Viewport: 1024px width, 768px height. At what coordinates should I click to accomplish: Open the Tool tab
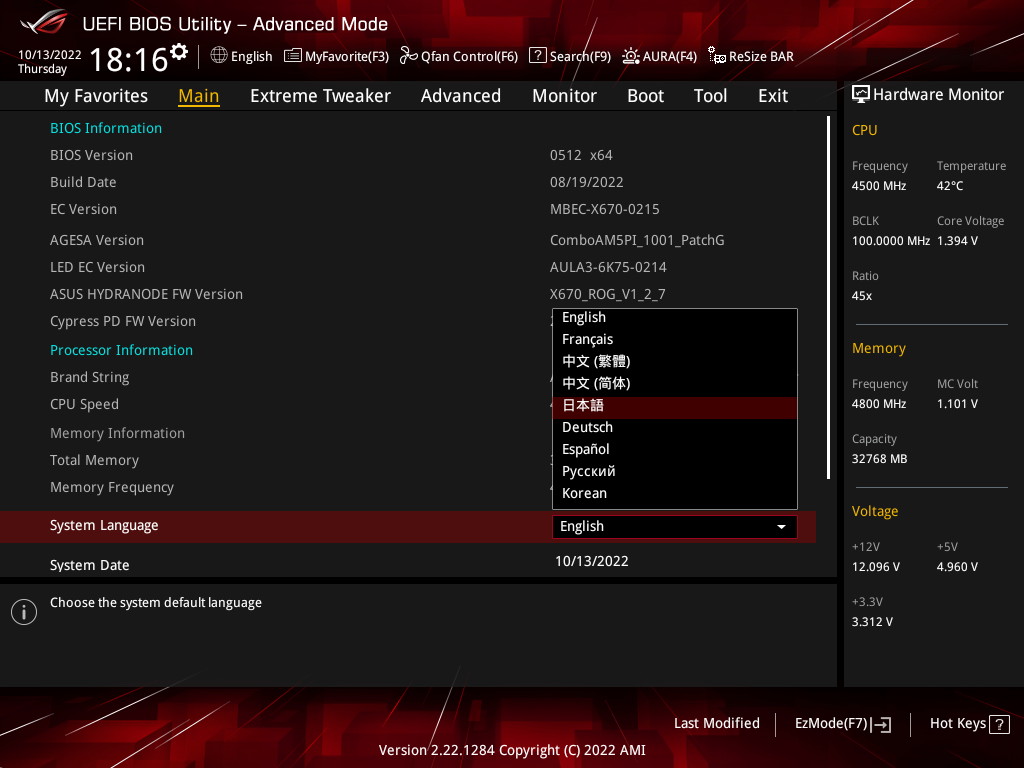tap(710, 95)
